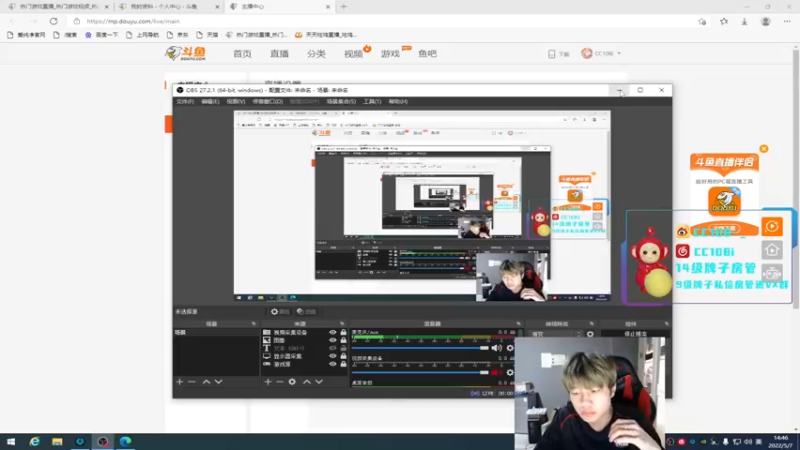The height and width of the screenshot is (450, 800).
Task: Open scene transition settings gear
Action: [590, 334]
